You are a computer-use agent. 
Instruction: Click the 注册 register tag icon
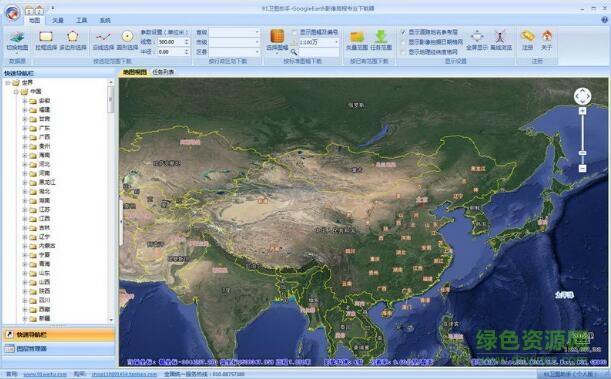[x=528, y=36]
